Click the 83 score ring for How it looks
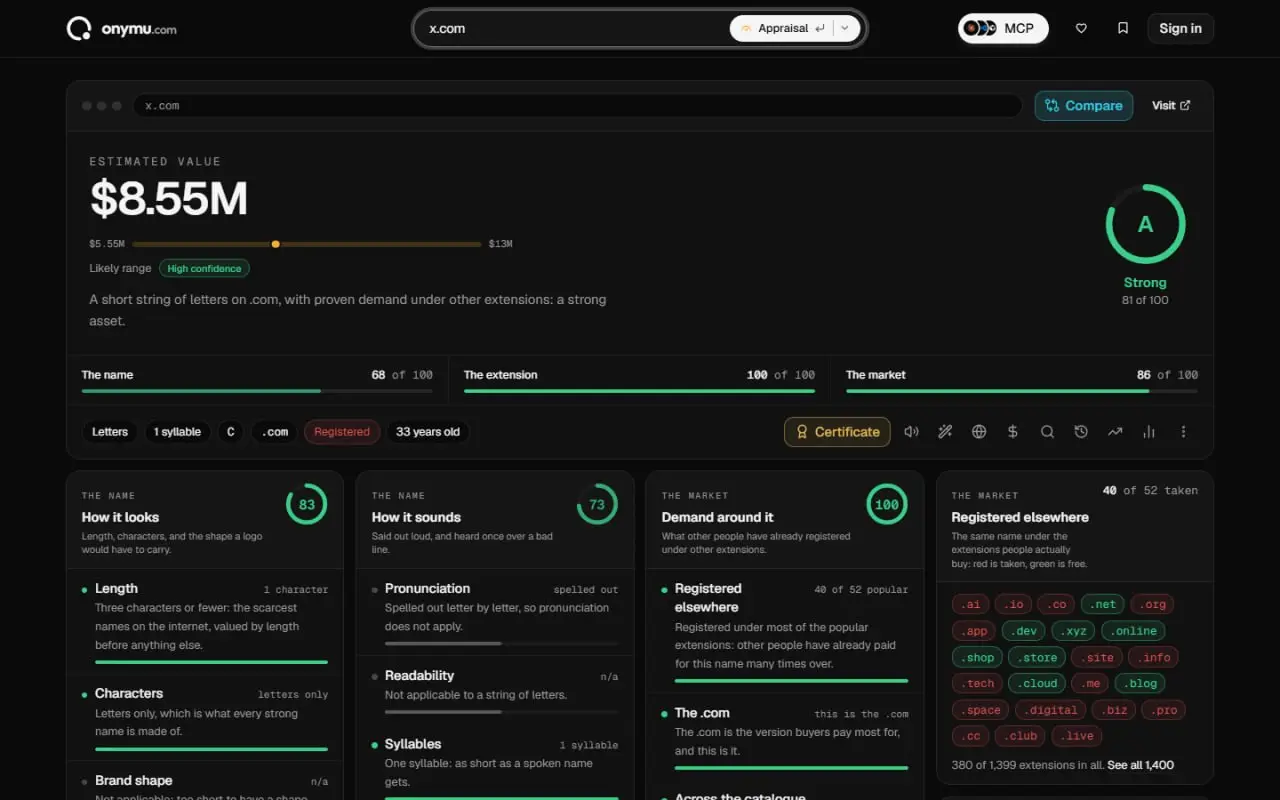Screen dimensions: 1280x800 (x=306, y=505)
